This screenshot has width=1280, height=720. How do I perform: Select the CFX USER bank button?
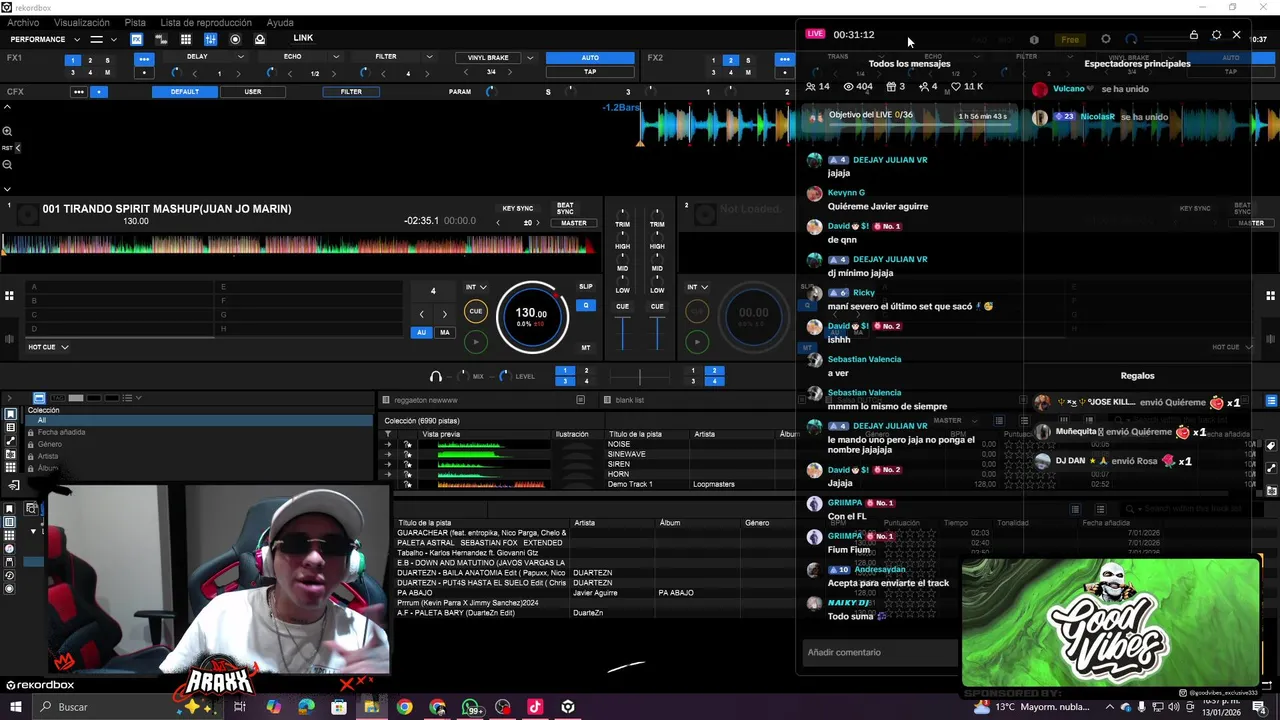(x=253, y=92)
